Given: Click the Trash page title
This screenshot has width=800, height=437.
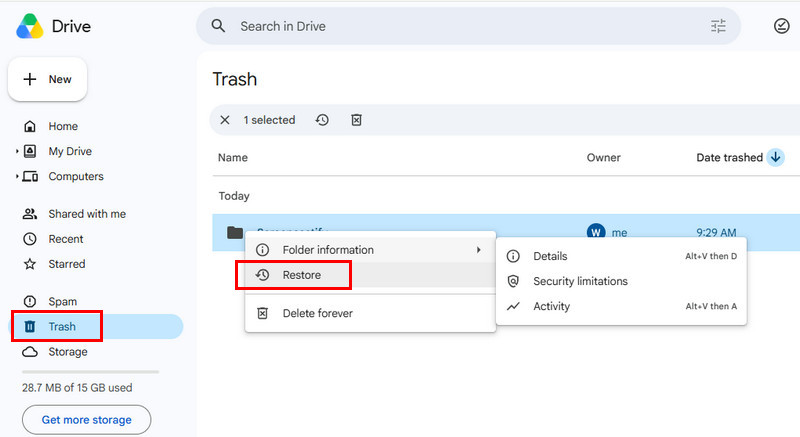Looking at the screenshot, I should [235, 79].
